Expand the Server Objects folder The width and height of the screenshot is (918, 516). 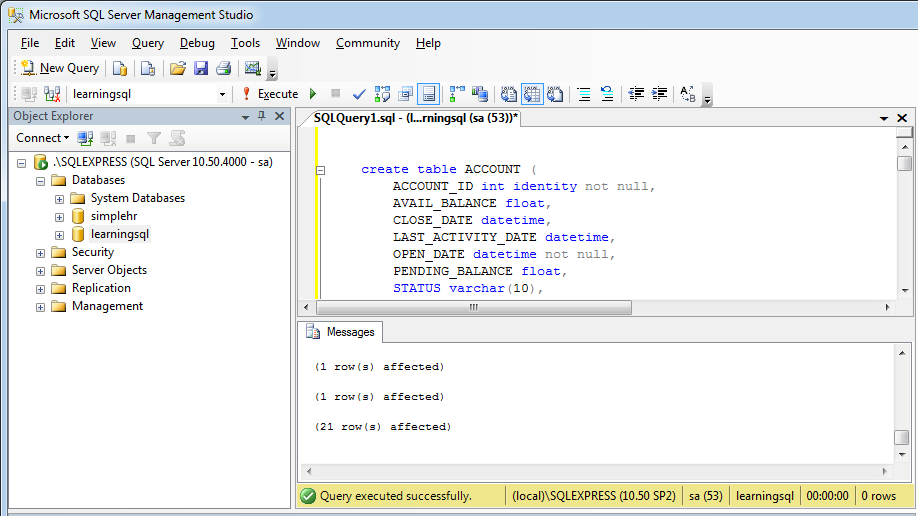[40, 271]
